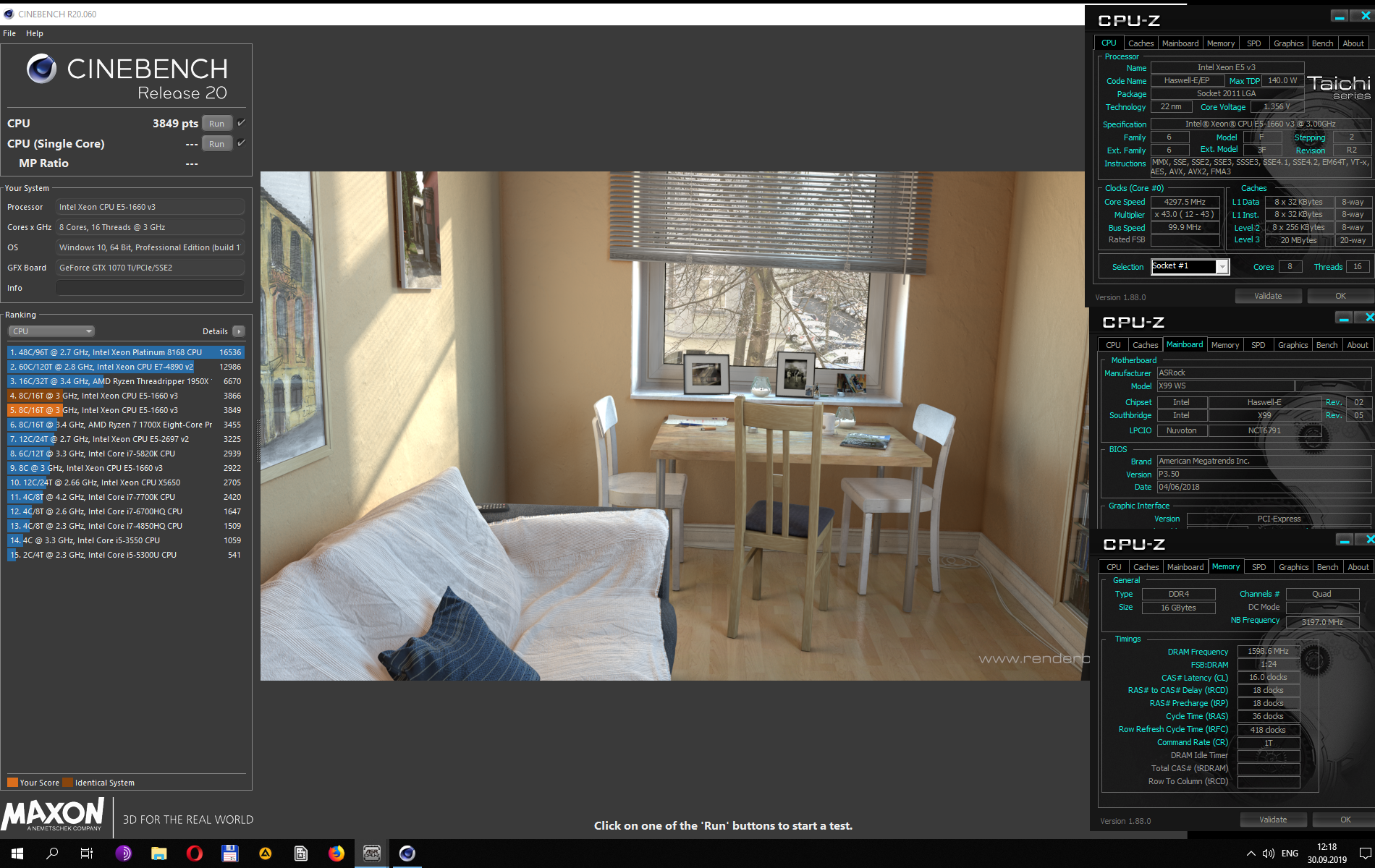Open the Windows Start menu
Screen dimensions: 1375x868
pos(17,854)
